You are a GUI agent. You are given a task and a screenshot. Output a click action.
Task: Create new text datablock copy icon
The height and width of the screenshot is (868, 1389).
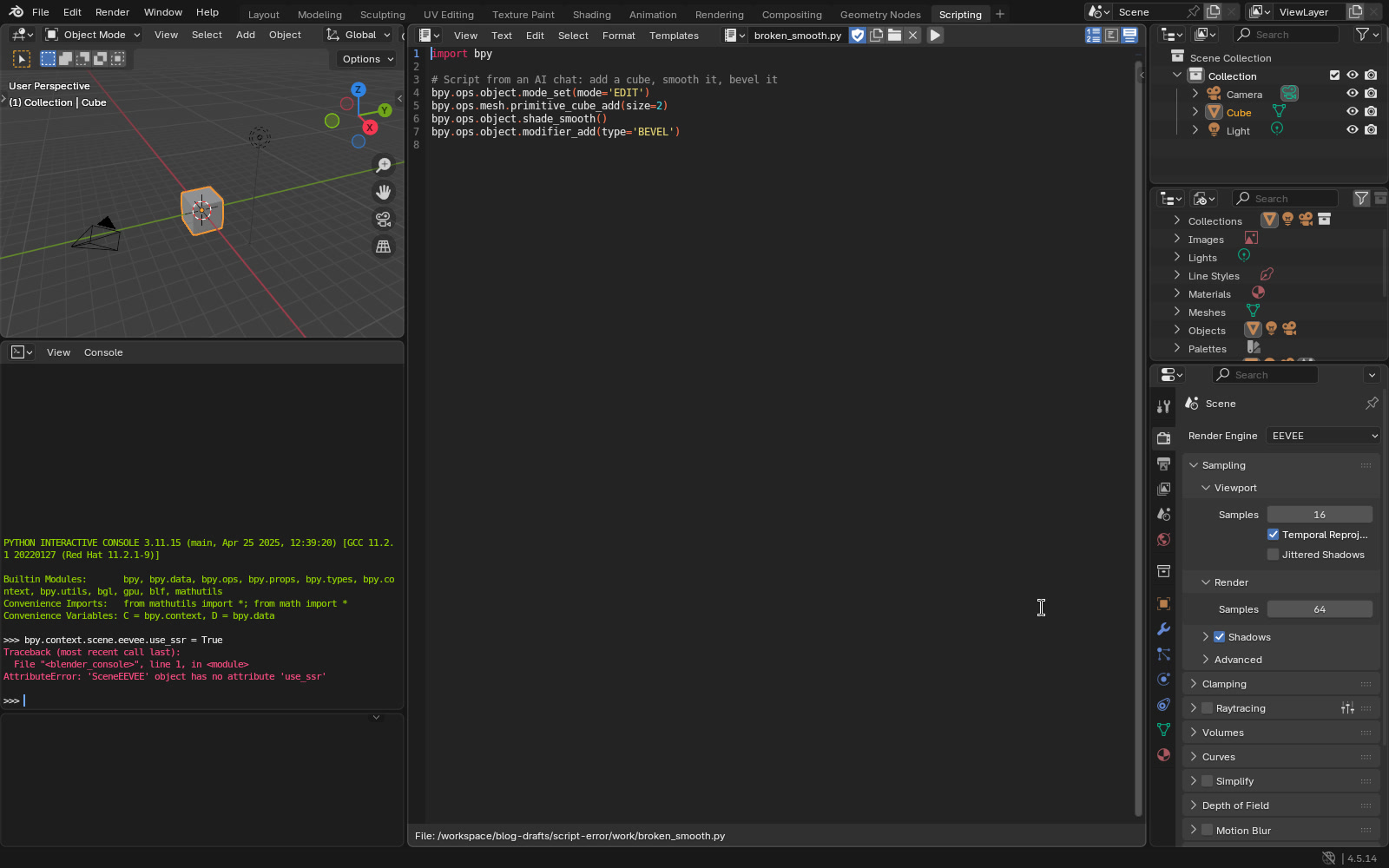click(876, 36)
